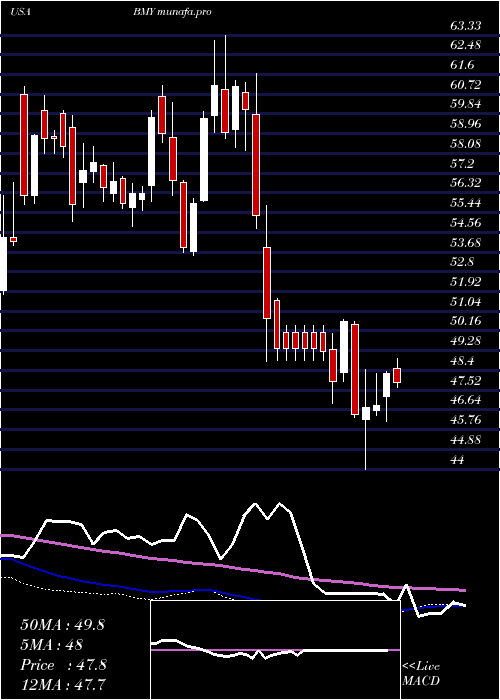Select the 53.68 price axis label

[466, 242]
